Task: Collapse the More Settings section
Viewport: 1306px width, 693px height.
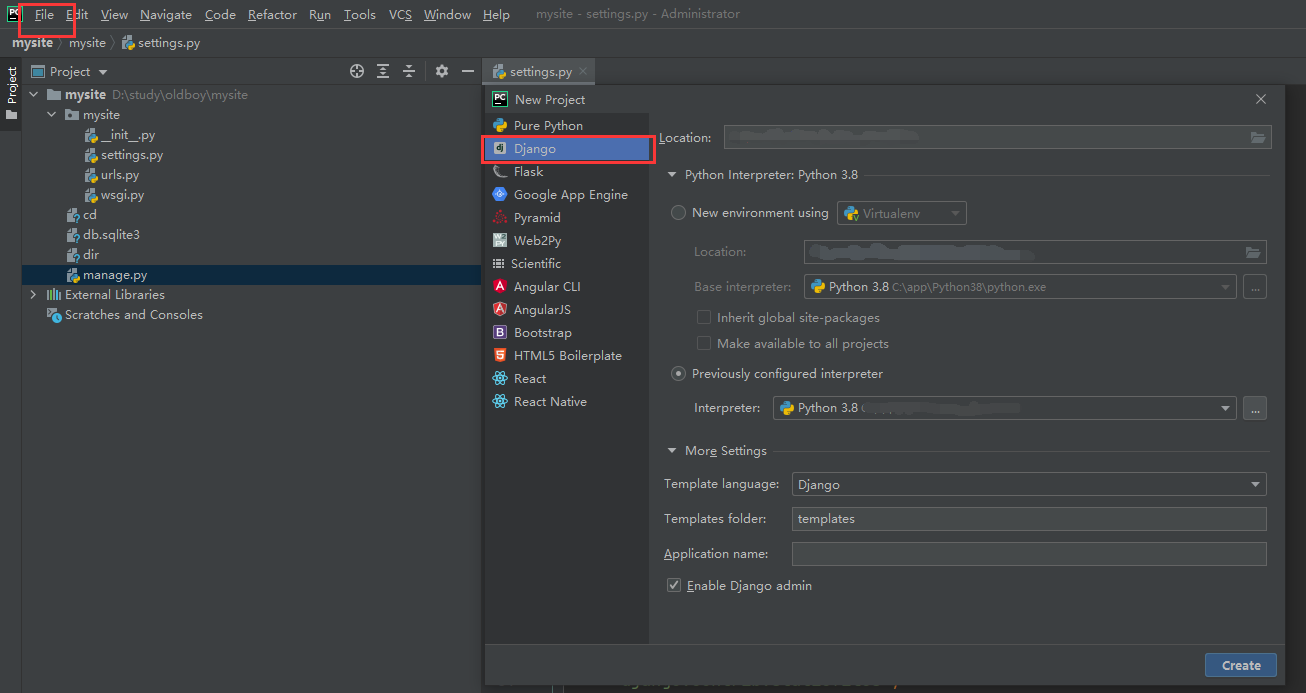Action: (x=672, y=451)
